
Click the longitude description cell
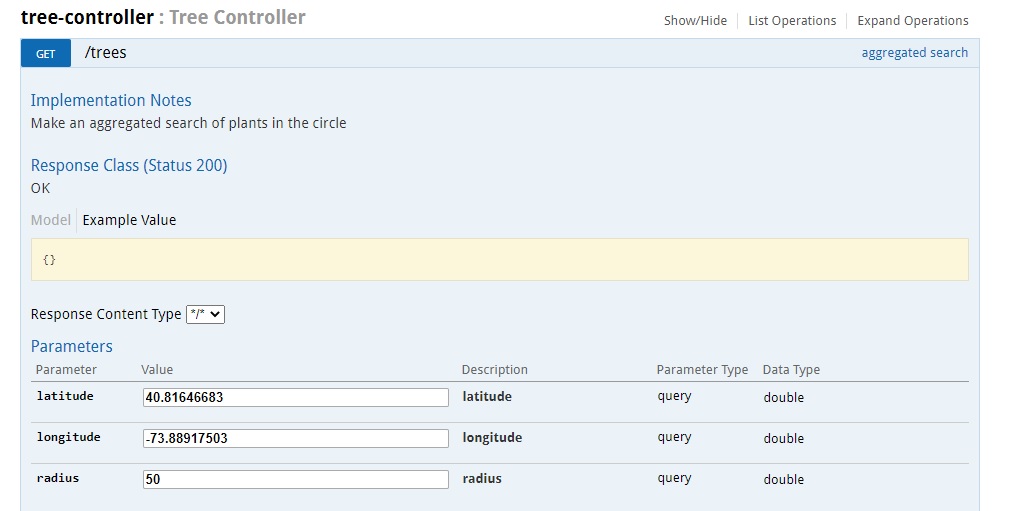tap(492, 438)
